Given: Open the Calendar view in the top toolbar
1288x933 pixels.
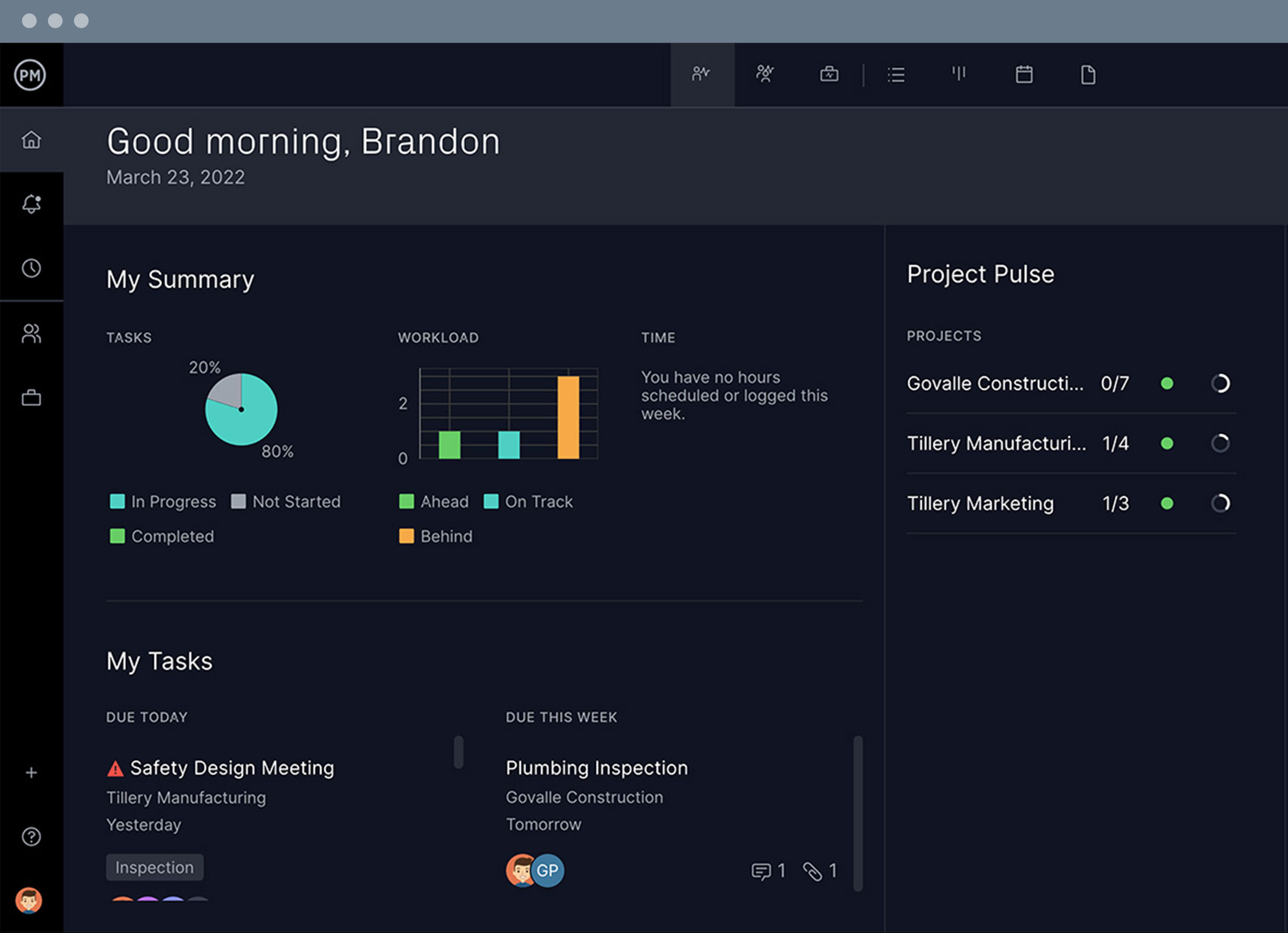Looking at the screenshot, I should (1024, 74).
